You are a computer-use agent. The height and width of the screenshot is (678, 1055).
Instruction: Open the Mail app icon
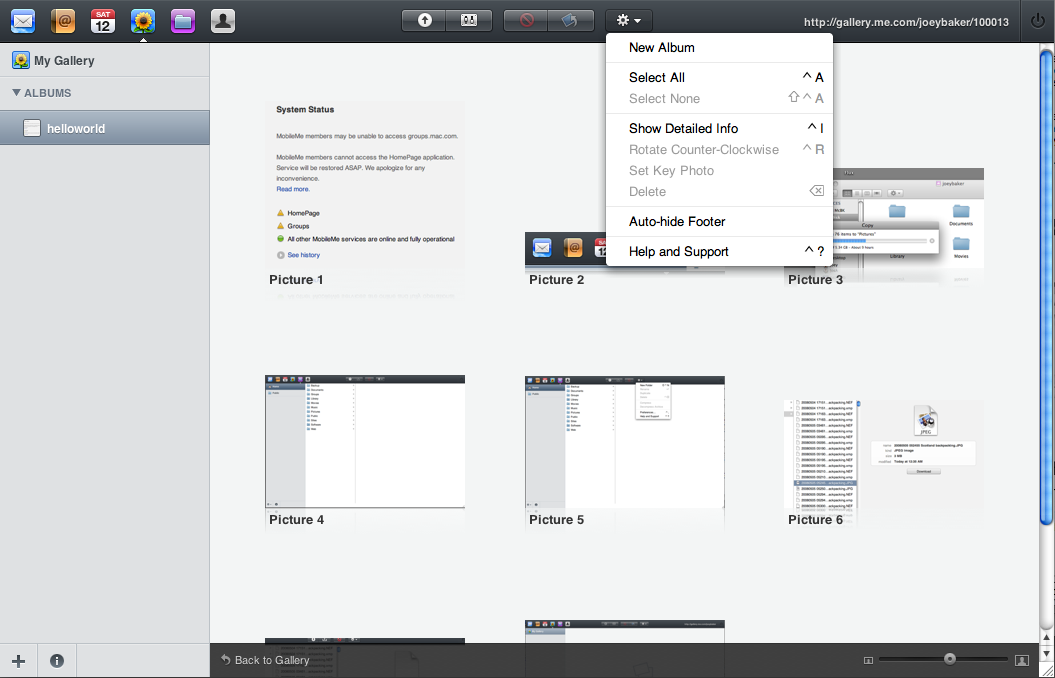pos(23,21)
